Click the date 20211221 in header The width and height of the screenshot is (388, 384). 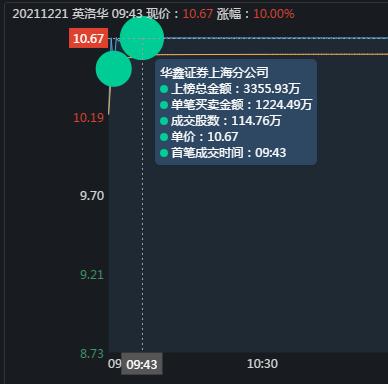tap(40, 14)
